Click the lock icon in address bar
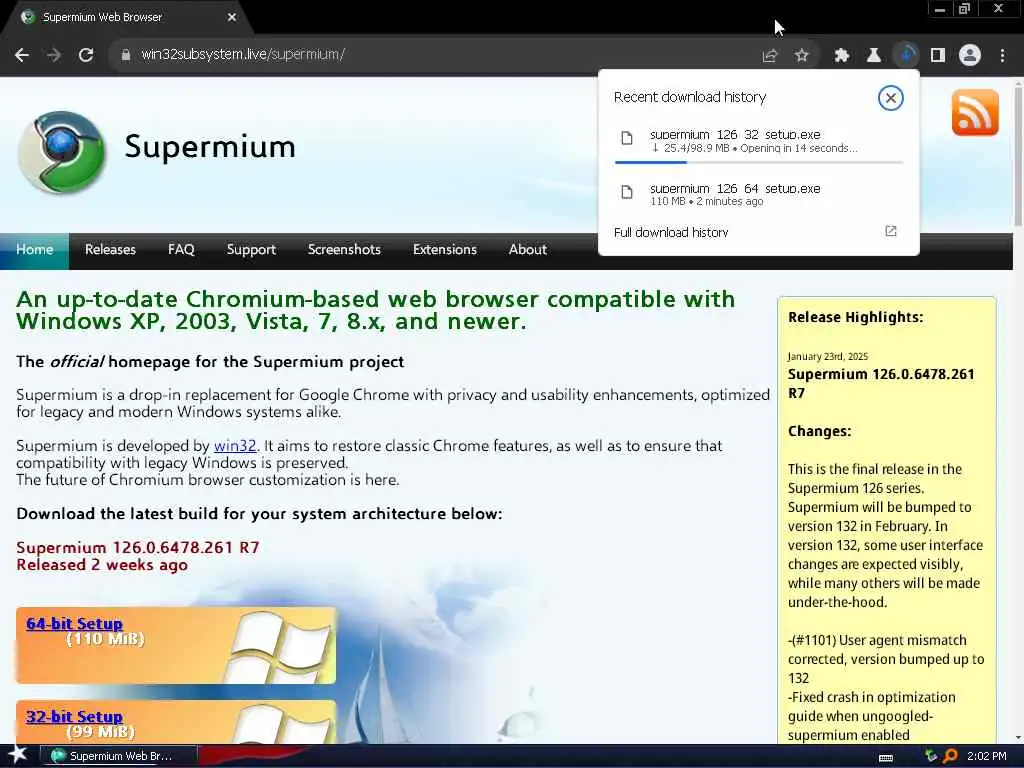The image size is (1024, 768). tap(125, 55)
